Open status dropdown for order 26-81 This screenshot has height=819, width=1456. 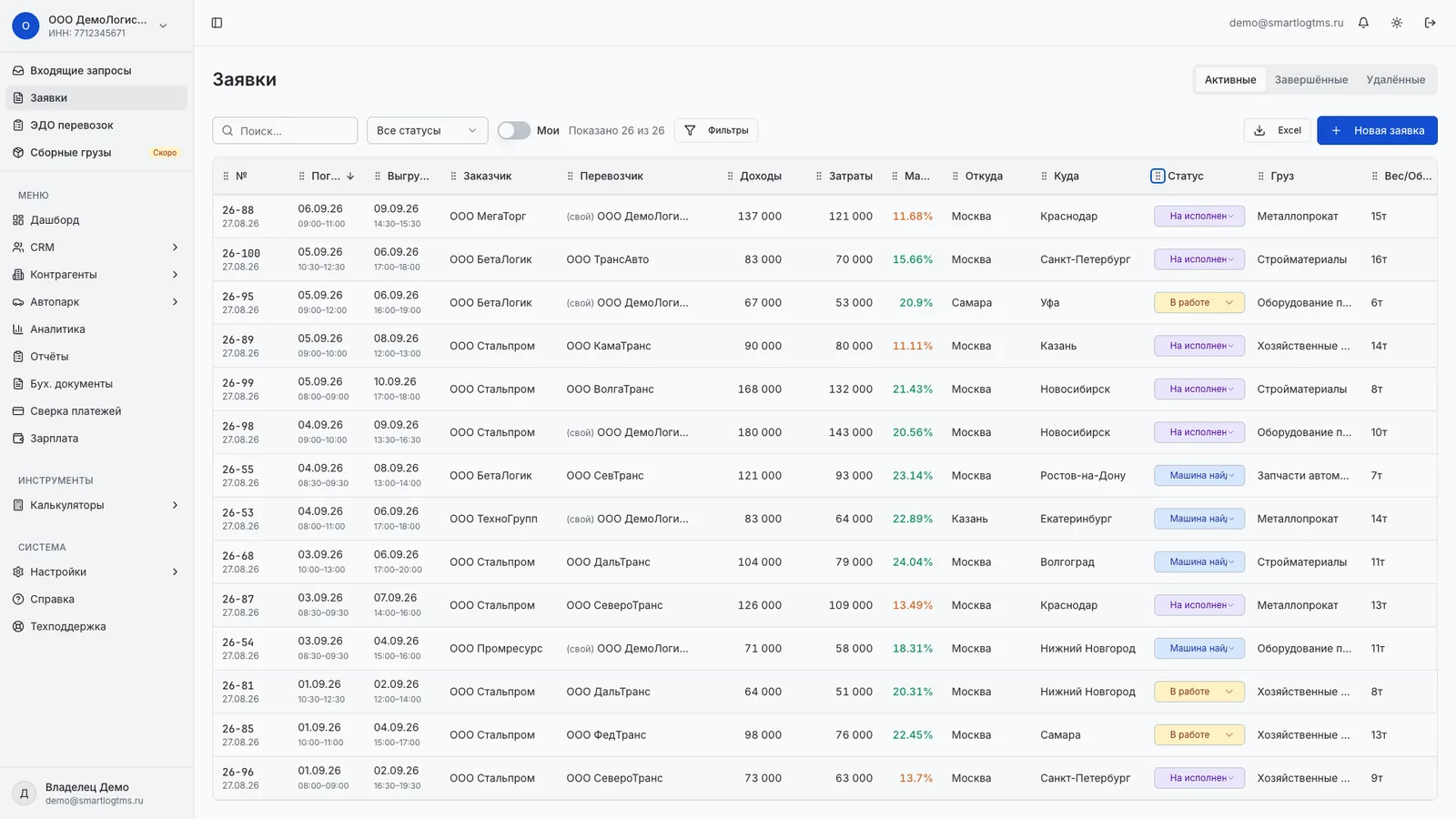tap(1199, 692)
